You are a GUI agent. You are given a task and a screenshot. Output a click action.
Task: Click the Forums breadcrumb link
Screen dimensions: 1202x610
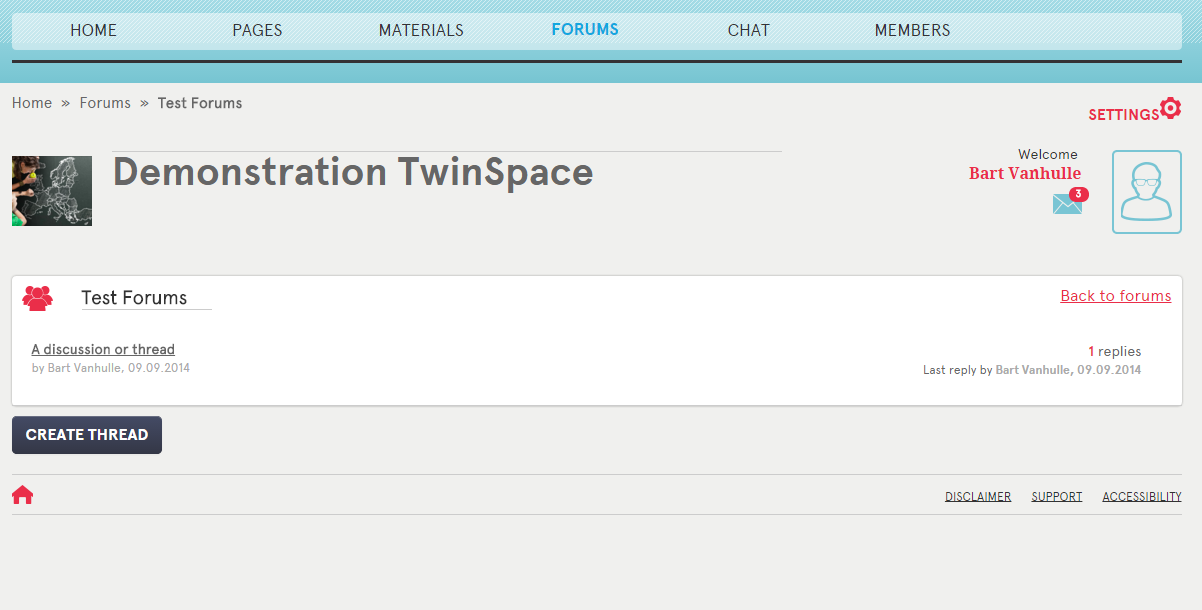pyautogui.click(x=105, y=103)
